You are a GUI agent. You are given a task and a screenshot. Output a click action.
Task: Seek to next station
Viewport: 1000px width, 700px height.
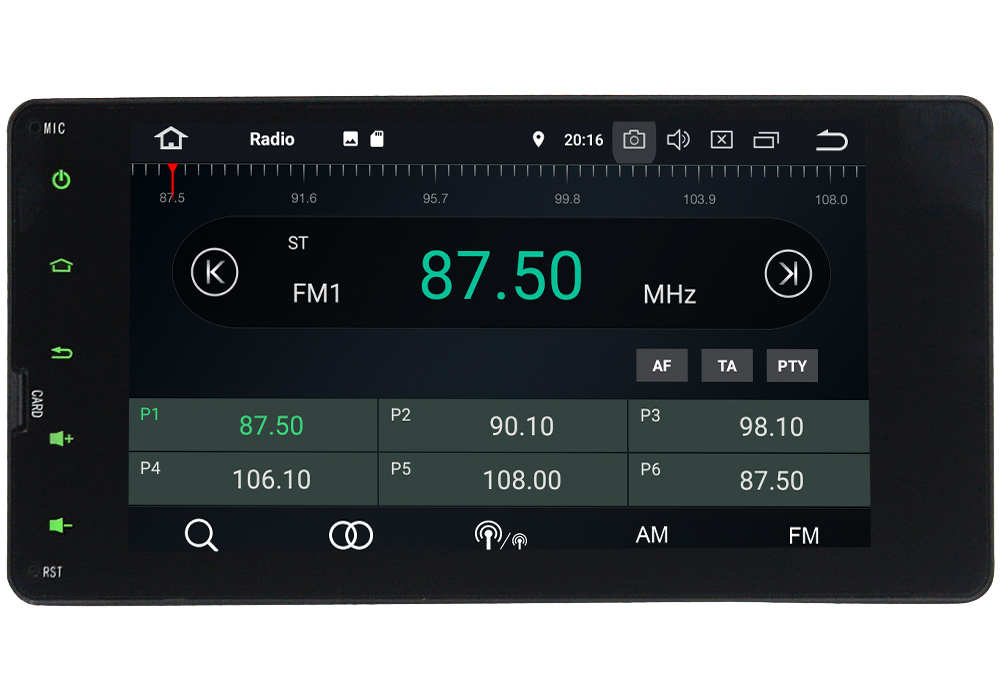click(788, 273)
